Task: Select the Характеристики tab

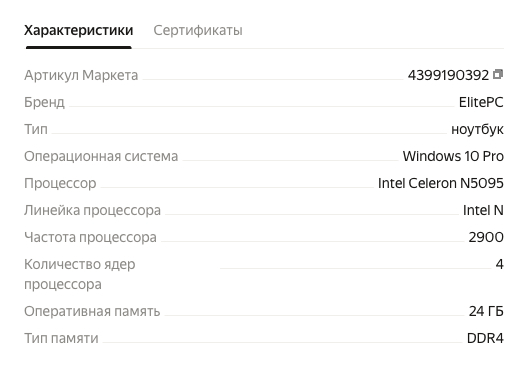Action: pos(78,30)
